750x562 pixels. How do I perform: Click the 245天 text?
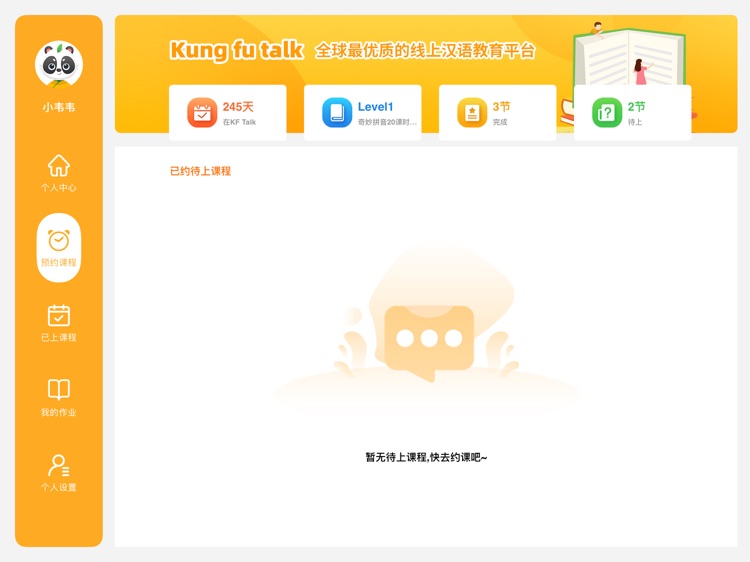click(x=238, y=107)
